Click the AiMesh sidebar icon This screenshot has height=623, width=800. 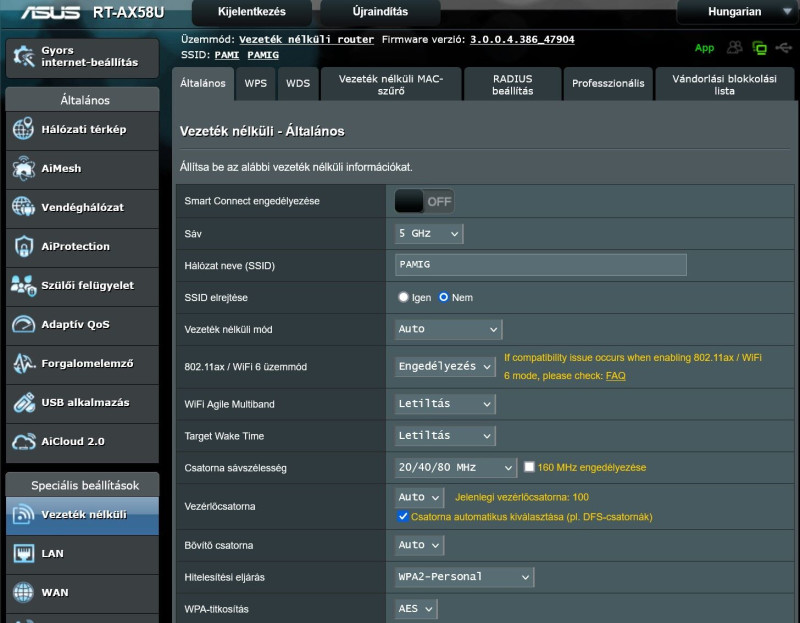pyautogui.click(x=23, y=168)
